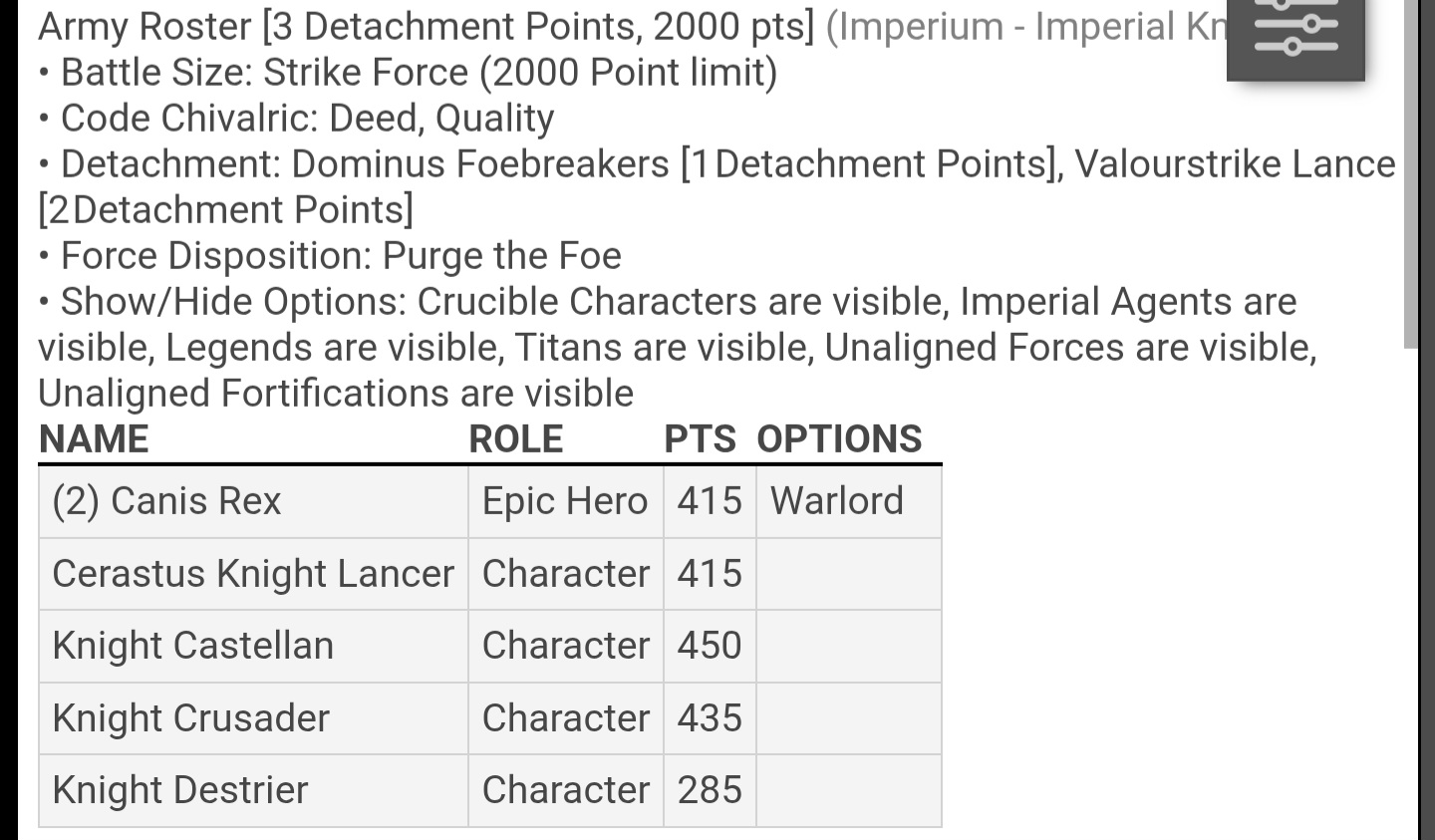Select the Canis Rex row
The height and width of the screenshot is (840, 1435).
point(490,501)
